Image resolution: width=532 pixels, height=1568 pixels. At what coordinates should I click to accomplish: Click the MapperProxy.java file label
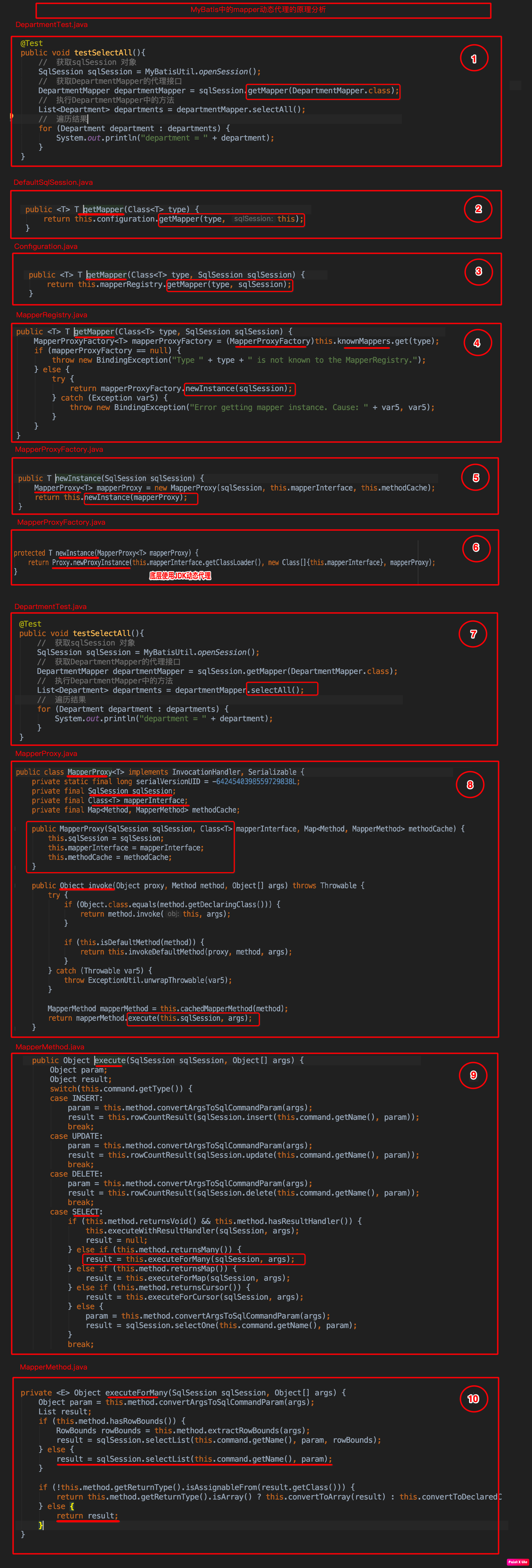tap(46, 754)
